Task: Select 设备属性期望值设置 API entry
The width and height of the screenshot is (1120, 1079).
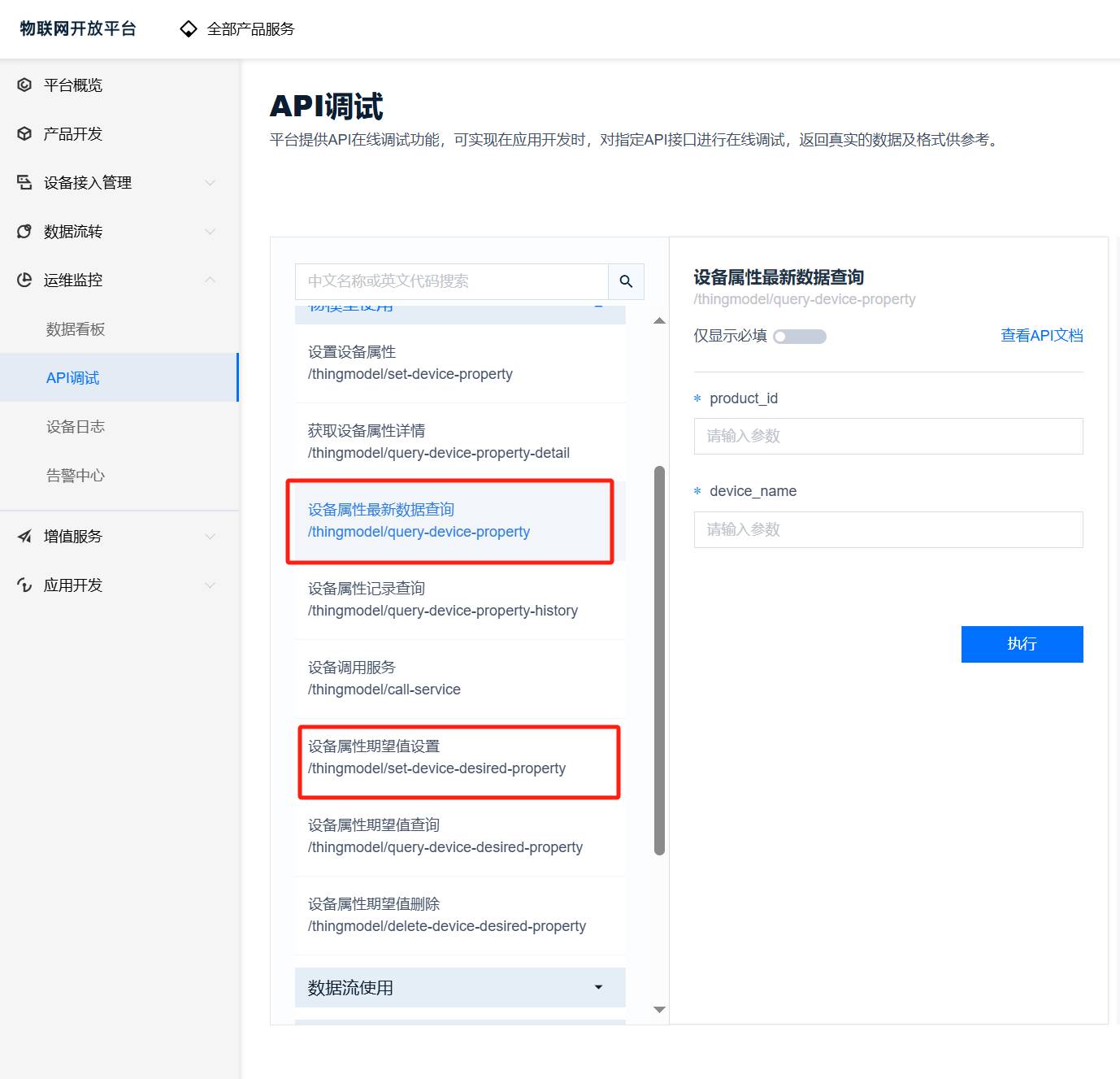Action: pos(460,757)
